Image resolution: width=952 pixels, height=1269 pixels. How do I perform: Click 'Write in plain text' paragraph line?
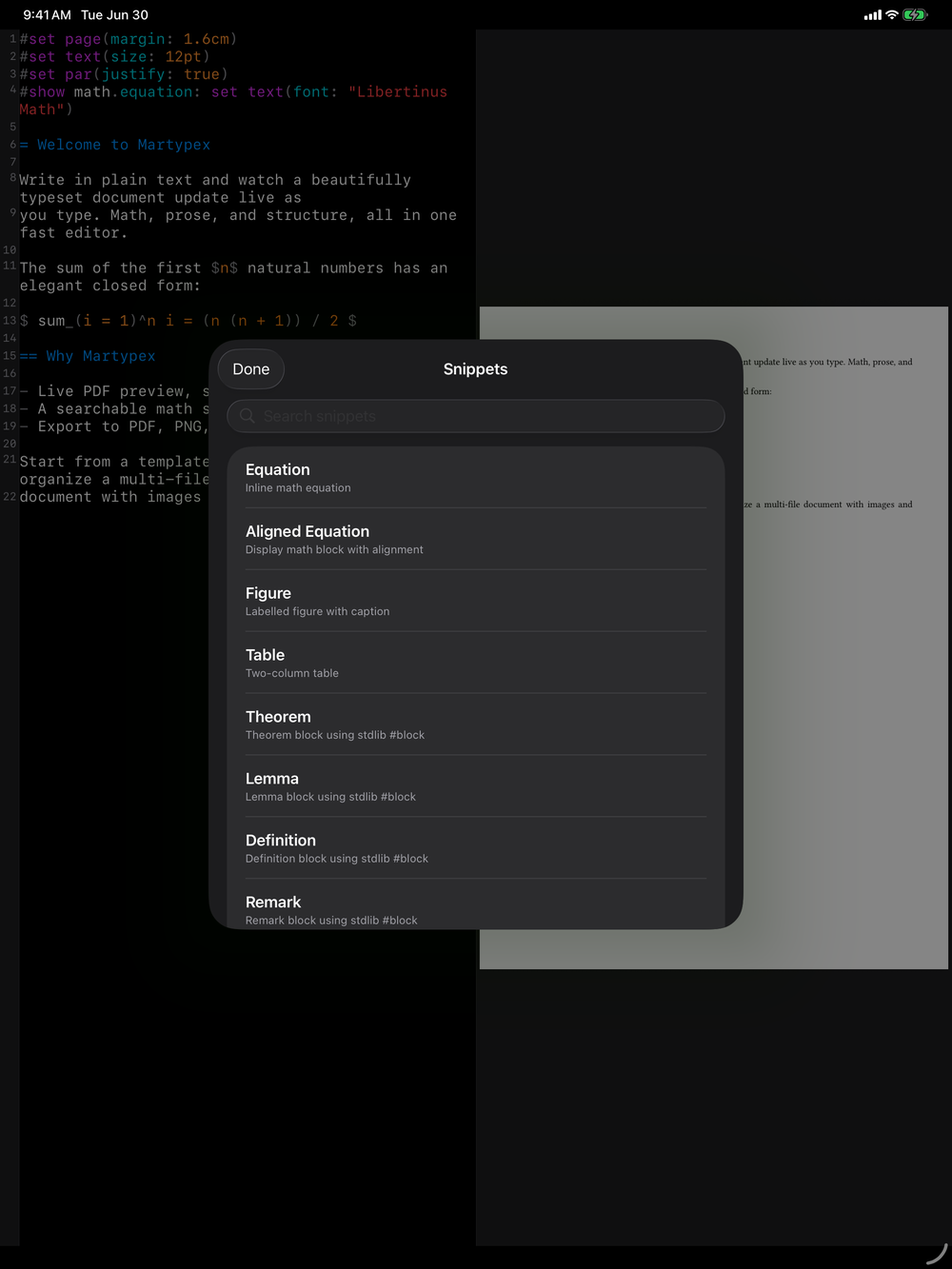(x=215, y=180)
